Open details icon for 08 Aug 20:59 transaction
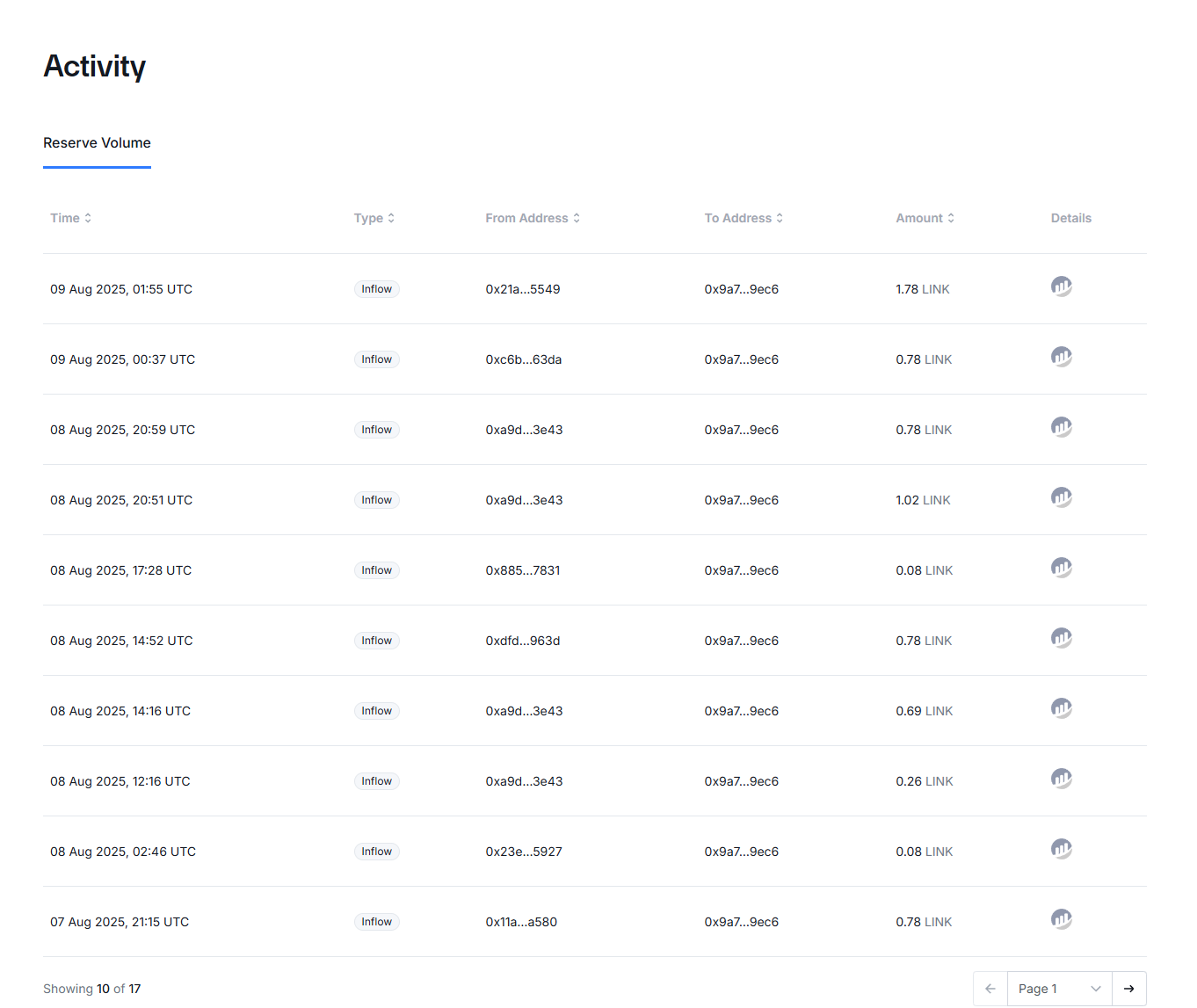 [x=1062, y=427]
